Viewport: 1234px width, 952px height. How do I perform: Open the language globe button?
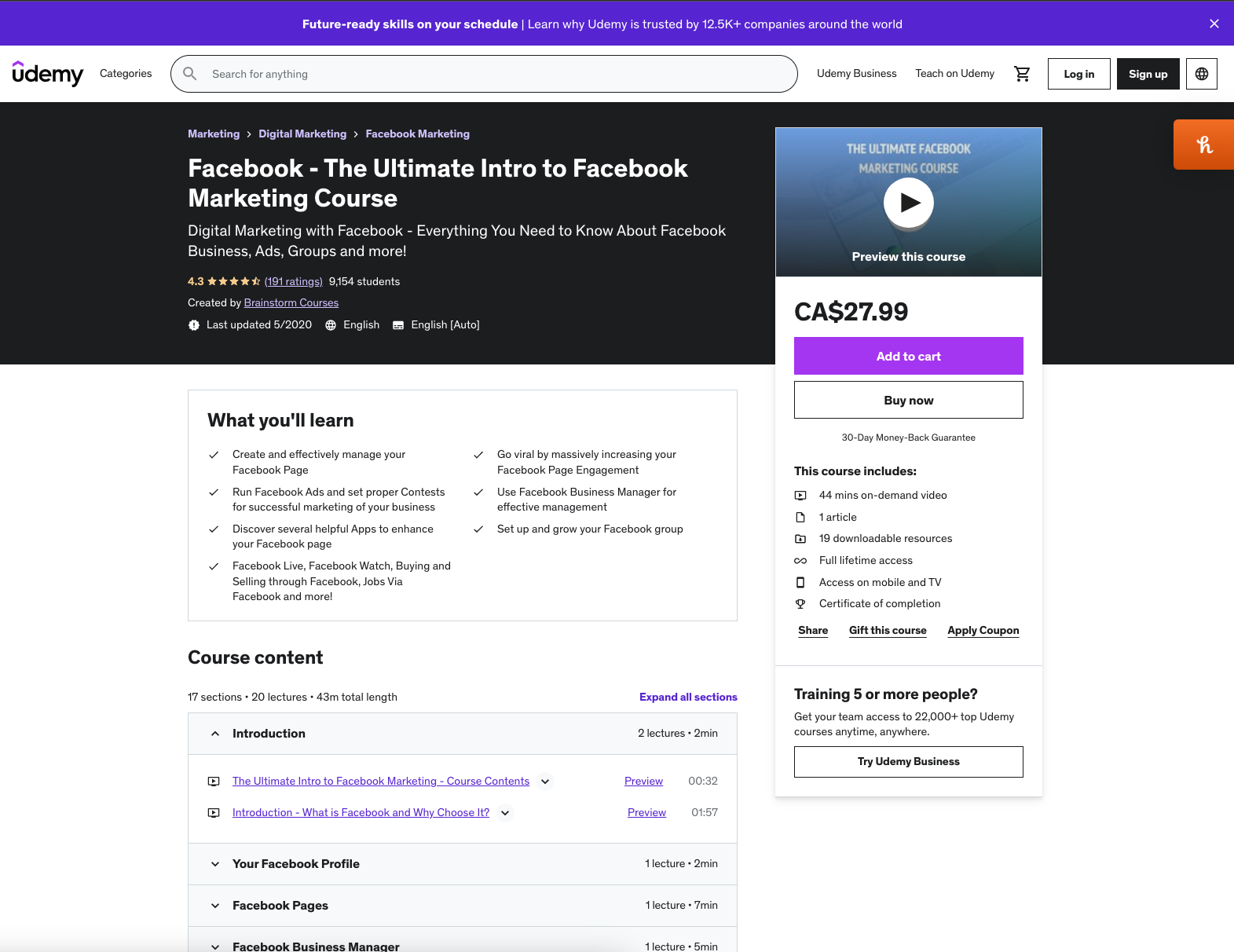click(1201, 74)
